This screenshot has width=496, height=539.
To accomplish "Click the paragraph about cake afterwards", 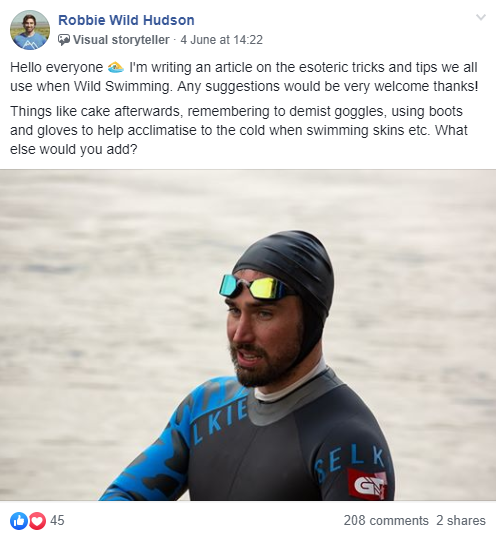I will pos(239,130).
